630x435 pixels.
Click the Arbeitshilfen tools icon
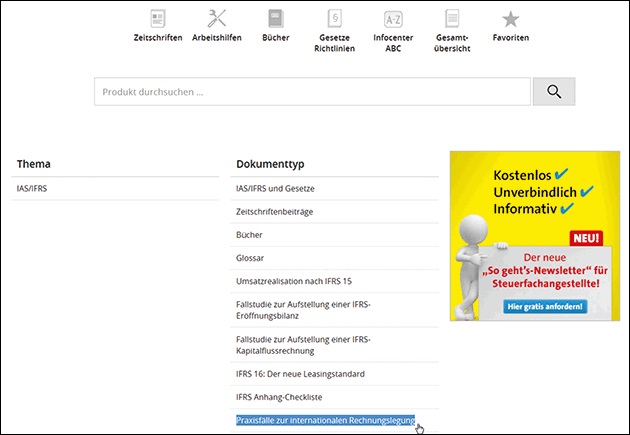tap(216, 19)
